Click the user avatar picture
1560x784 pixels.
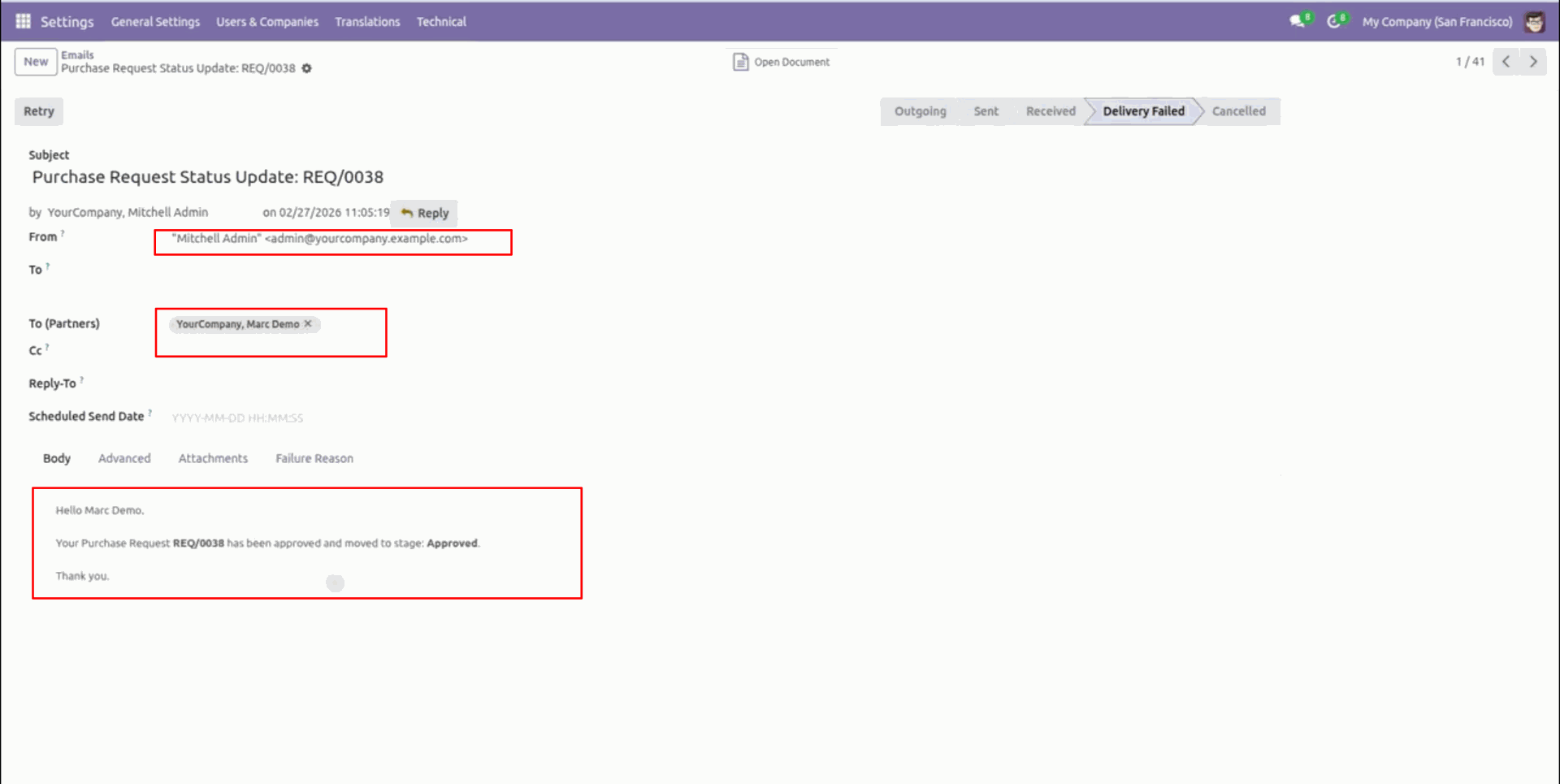tap(1534, 22)
